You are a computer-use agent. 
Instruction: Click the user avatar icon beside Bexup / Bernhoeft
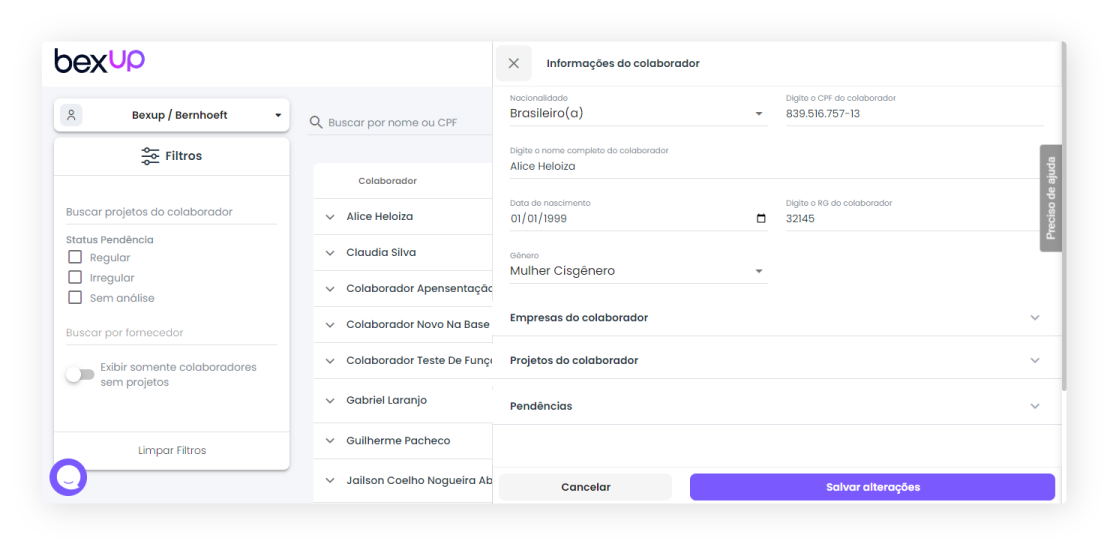click(x=71, y=115)
